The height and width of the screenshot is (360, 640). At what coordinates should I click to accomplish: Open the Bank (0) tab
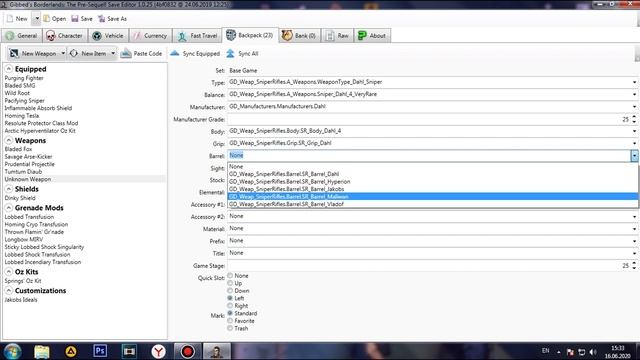pyautogui.click(x=299, y=36)
